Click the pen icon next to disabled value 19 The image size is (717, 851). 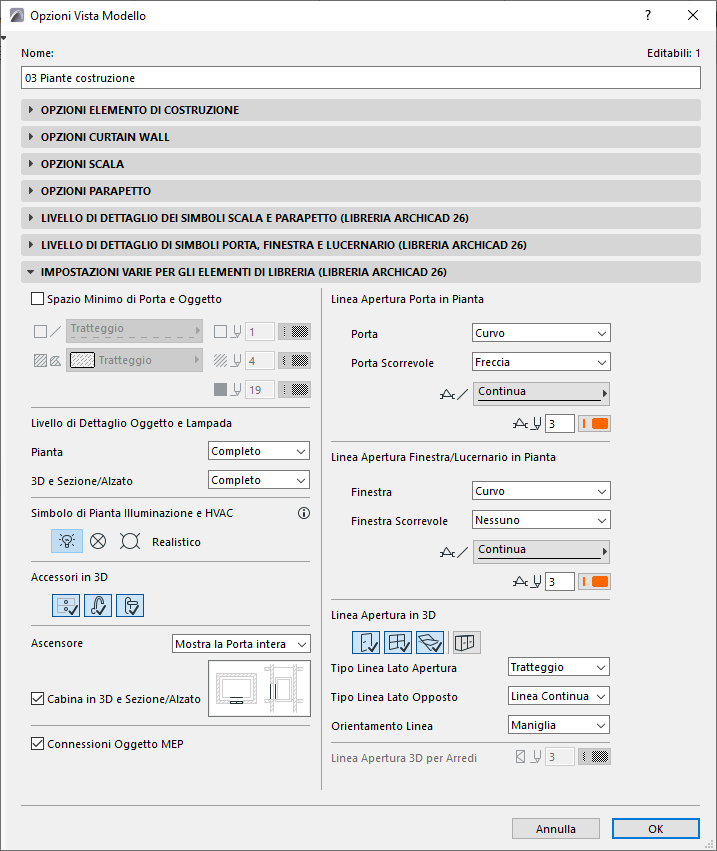(237, 390)
